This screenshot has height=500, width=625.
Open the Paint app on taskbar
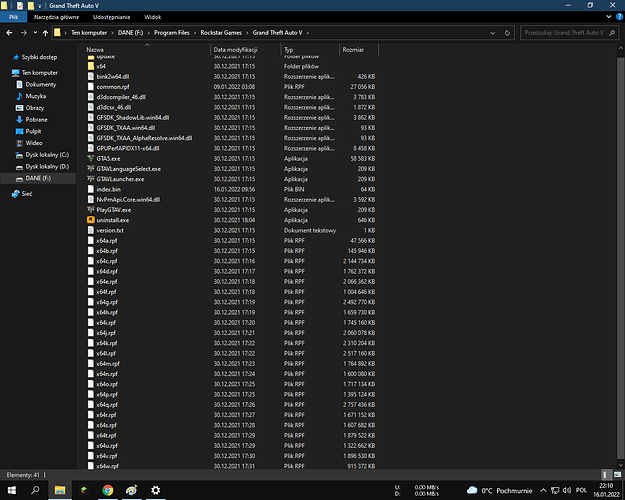tap(131, 490)
